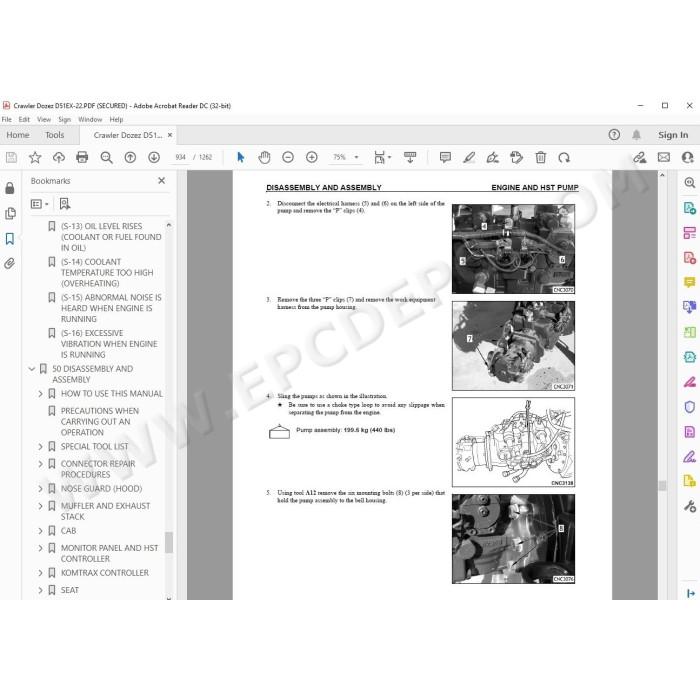This screenshot has width=700, height=700.
Task: Close the Bookmarks panel
Action: pyautogui.click(x=162, y=180)
